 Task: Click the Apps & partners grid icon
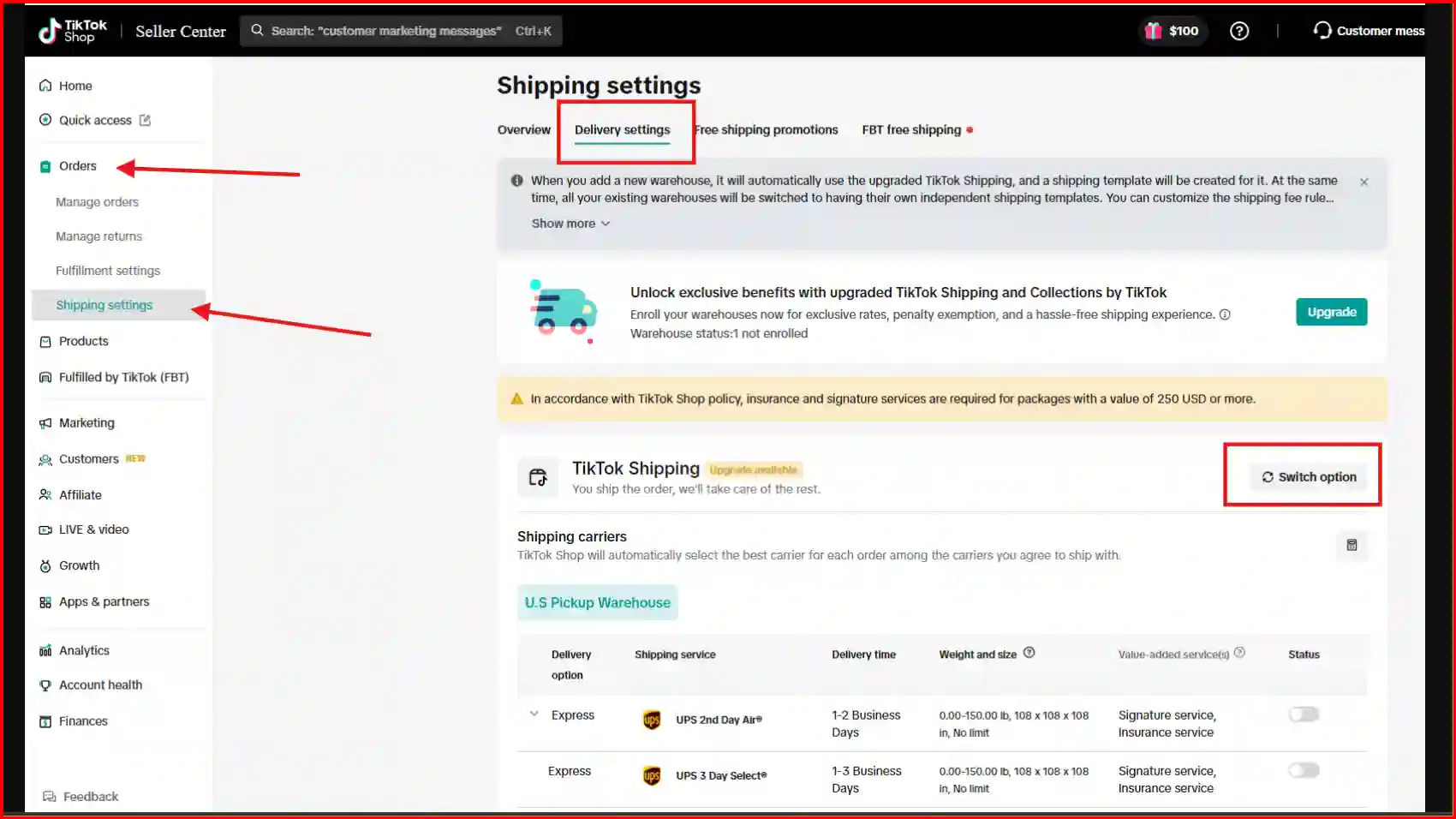coord(45,602)
